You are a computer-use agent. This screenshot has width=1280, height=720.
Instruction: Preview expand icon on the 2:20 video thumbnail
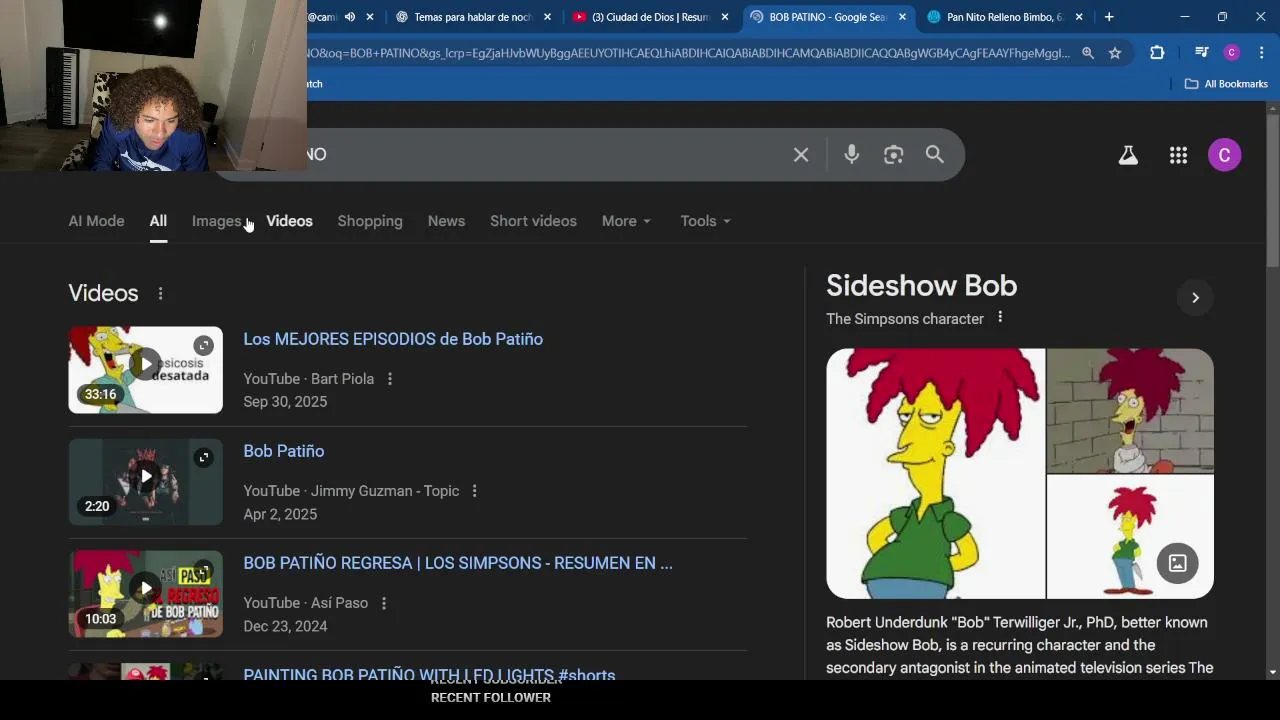point(204,458)
